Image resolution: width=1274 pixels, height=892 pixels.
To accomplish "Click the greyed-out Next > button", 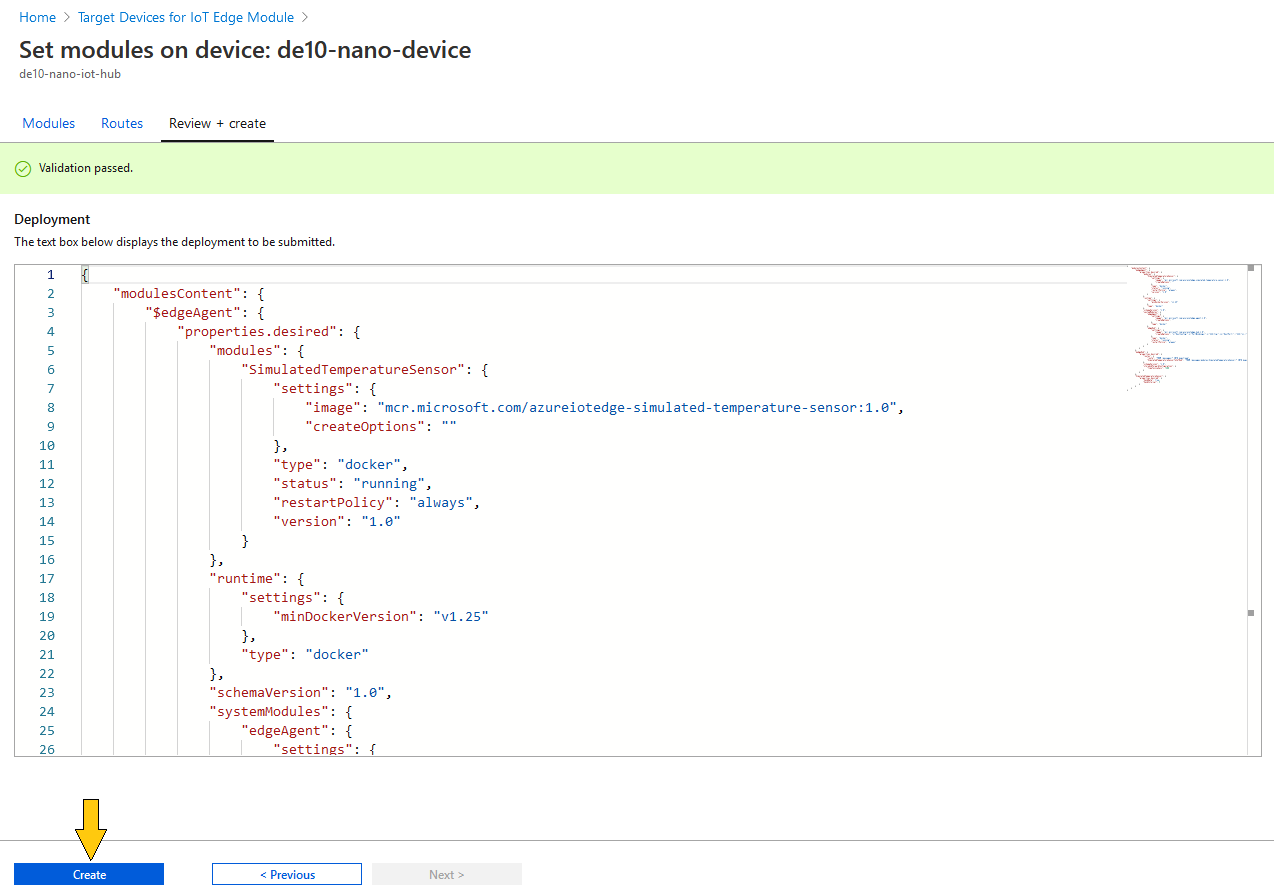I will point(446,874).
